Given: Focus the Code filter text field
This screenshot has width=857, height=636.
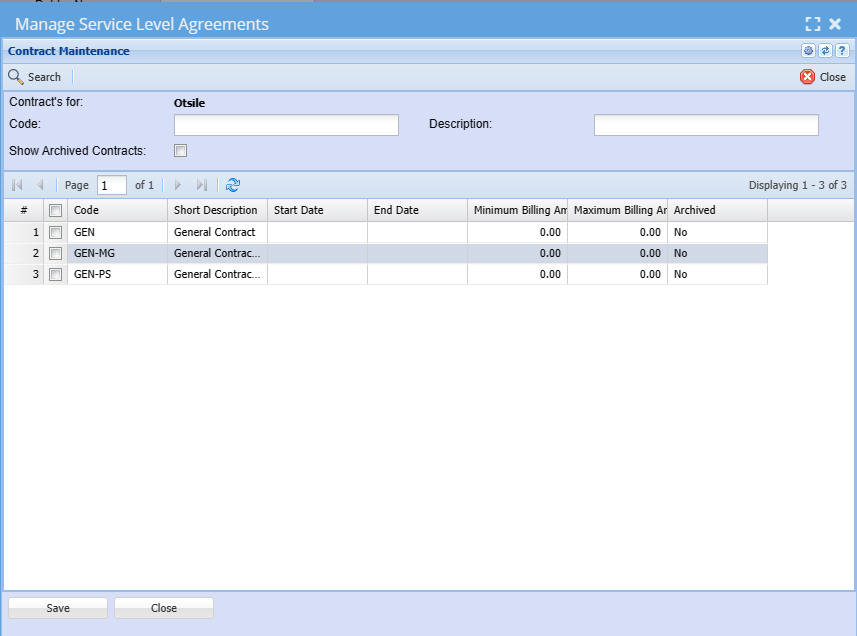Looking at the screenshot, I should (x=286, y=125).
